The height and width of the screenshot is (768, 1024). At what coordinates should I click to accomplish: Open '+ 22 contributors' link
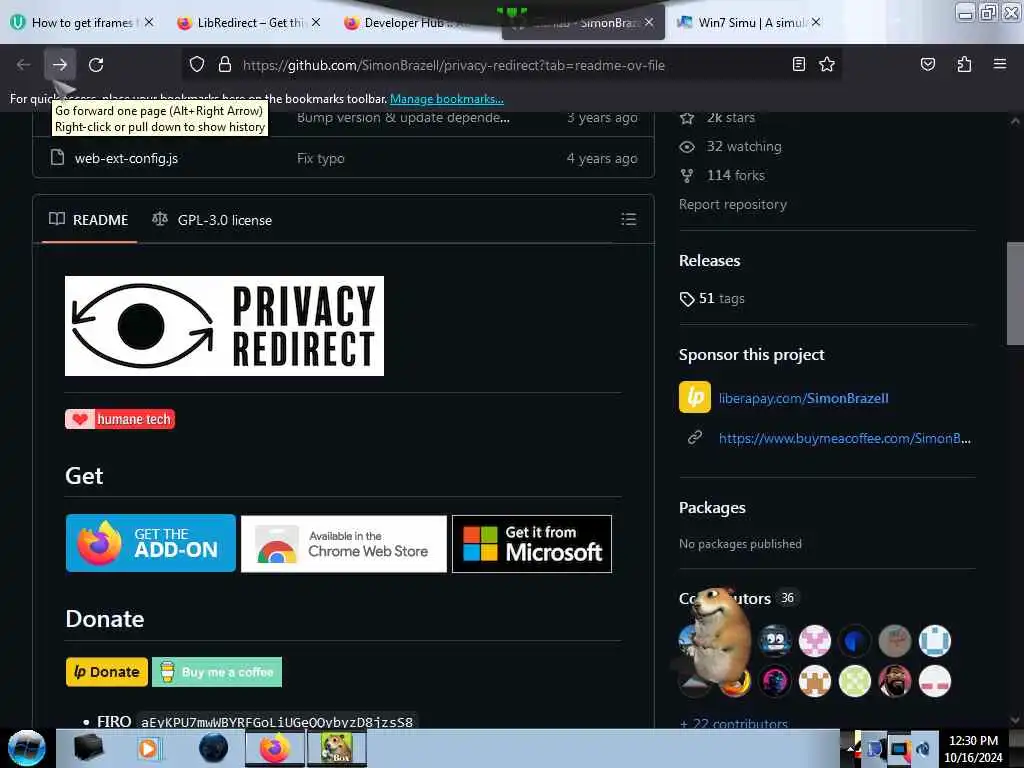(x=733, y=723)
